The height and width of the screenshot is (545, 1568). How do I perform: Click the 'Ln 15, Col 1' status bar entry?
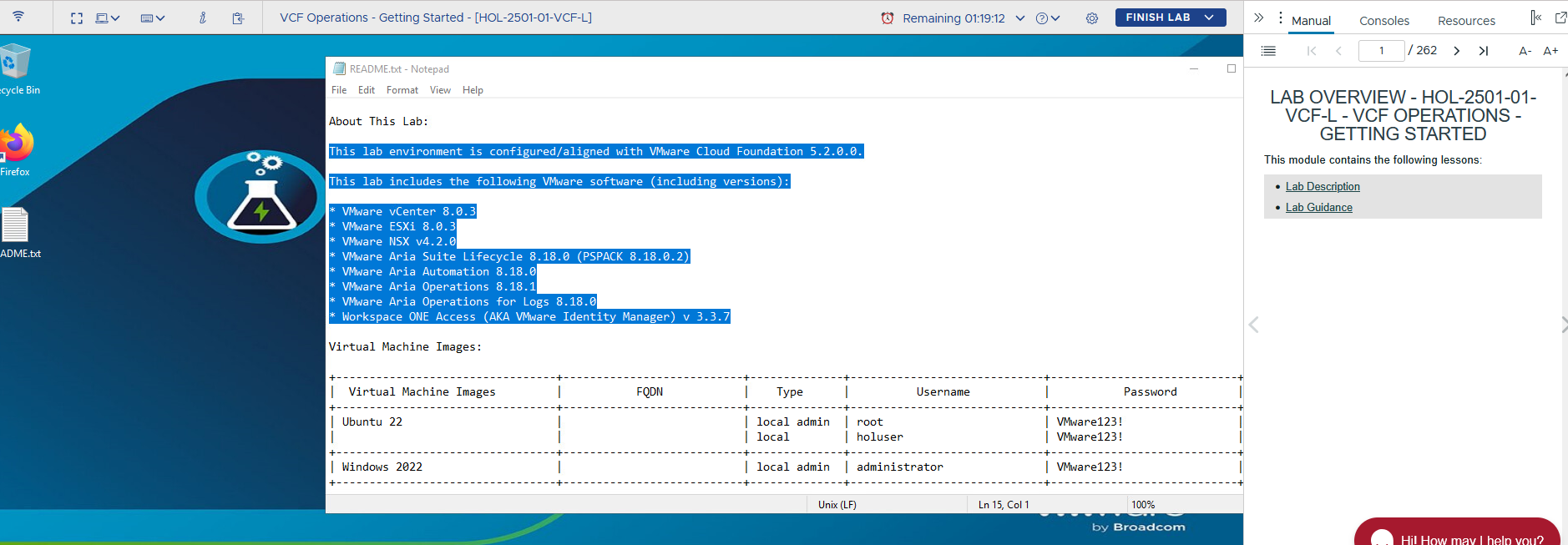click(x=1004, y=504)
